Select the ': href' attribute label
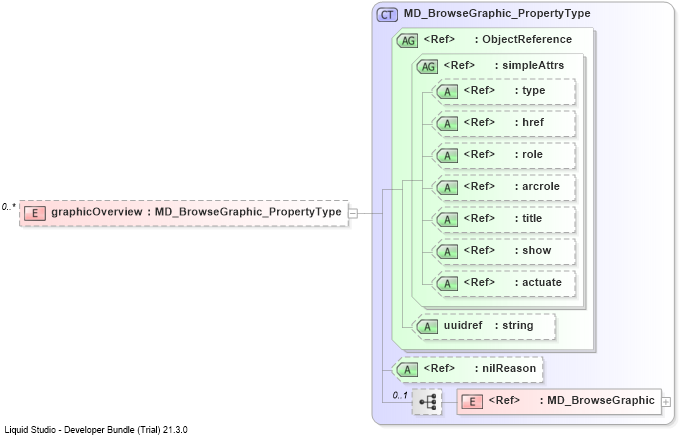The width and height of the screenshot is (679, 435). (x=529, y=122)
